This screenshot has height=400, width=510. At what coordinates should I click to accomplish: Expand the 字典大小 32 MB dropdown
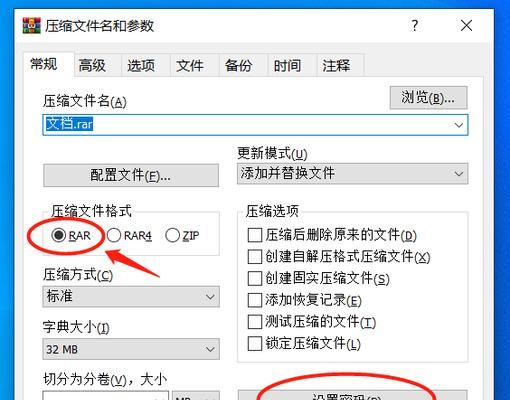[x=131, y=349]
